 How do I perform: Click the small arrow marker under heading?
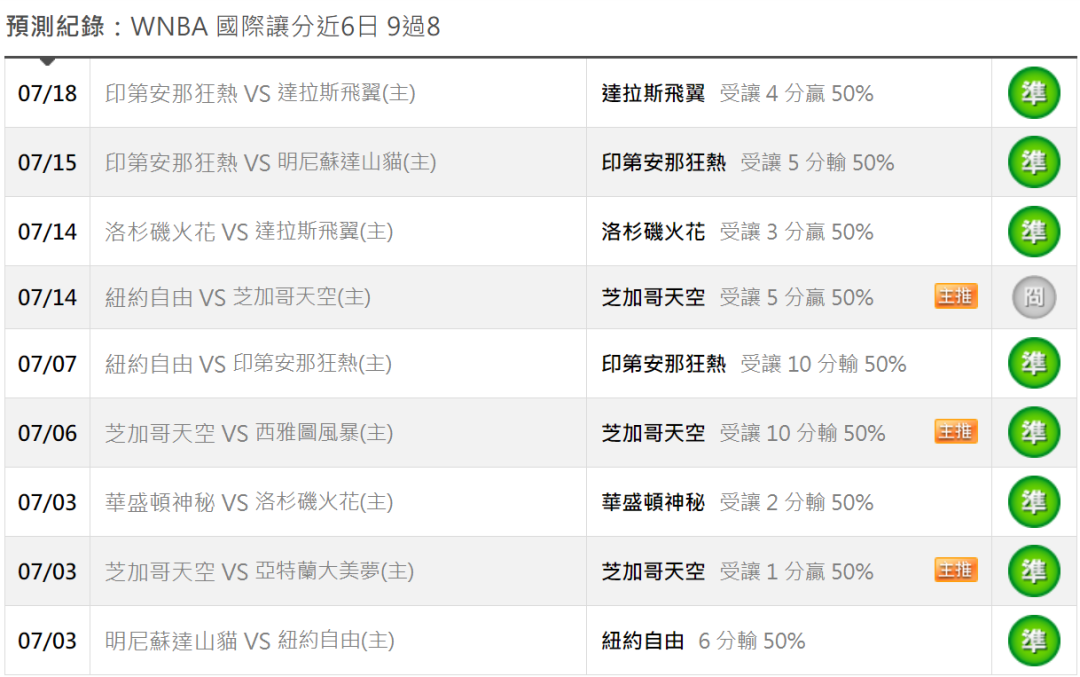coord(47,62)
